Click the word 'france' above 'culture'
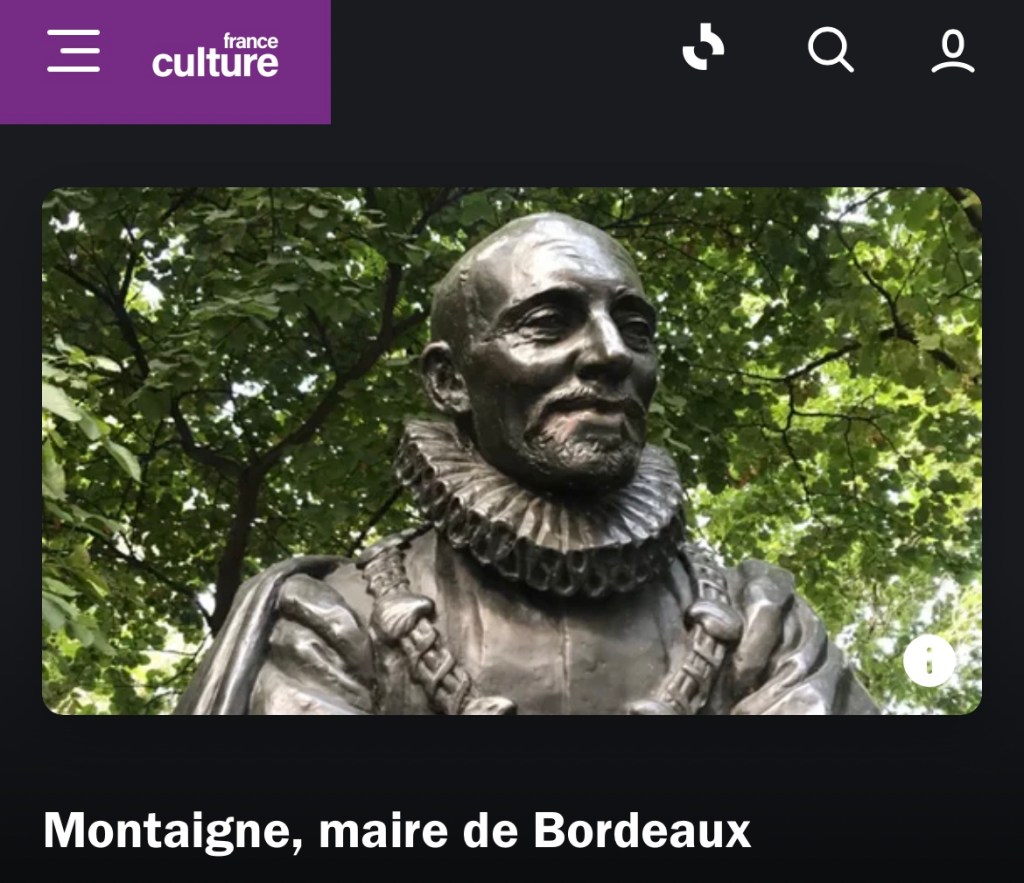Viewport: 1024px width, 883px height. tap(251, 40)
